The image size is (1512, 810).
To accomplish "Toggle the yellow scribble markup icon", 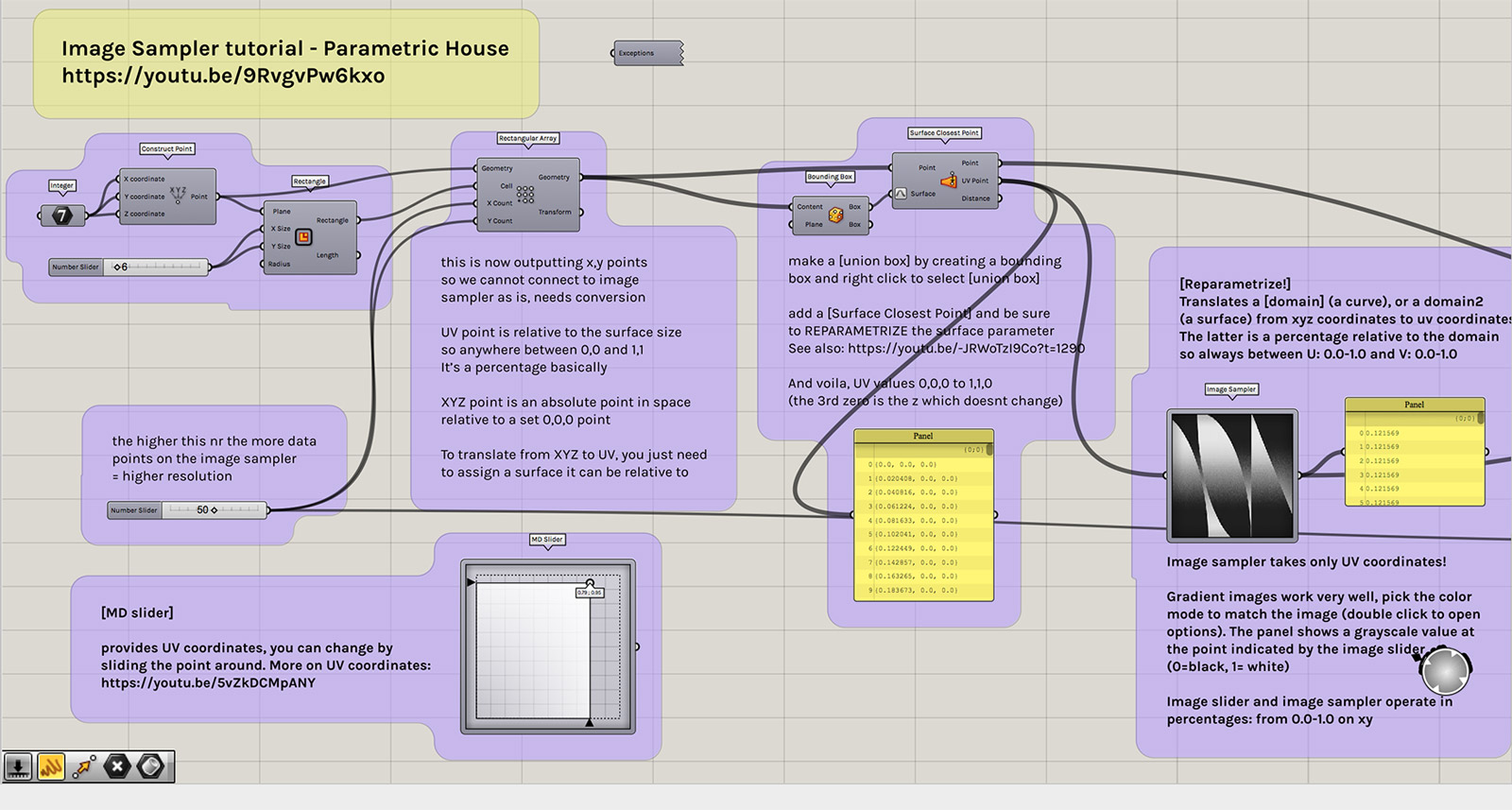I will [x=51, y=767].
